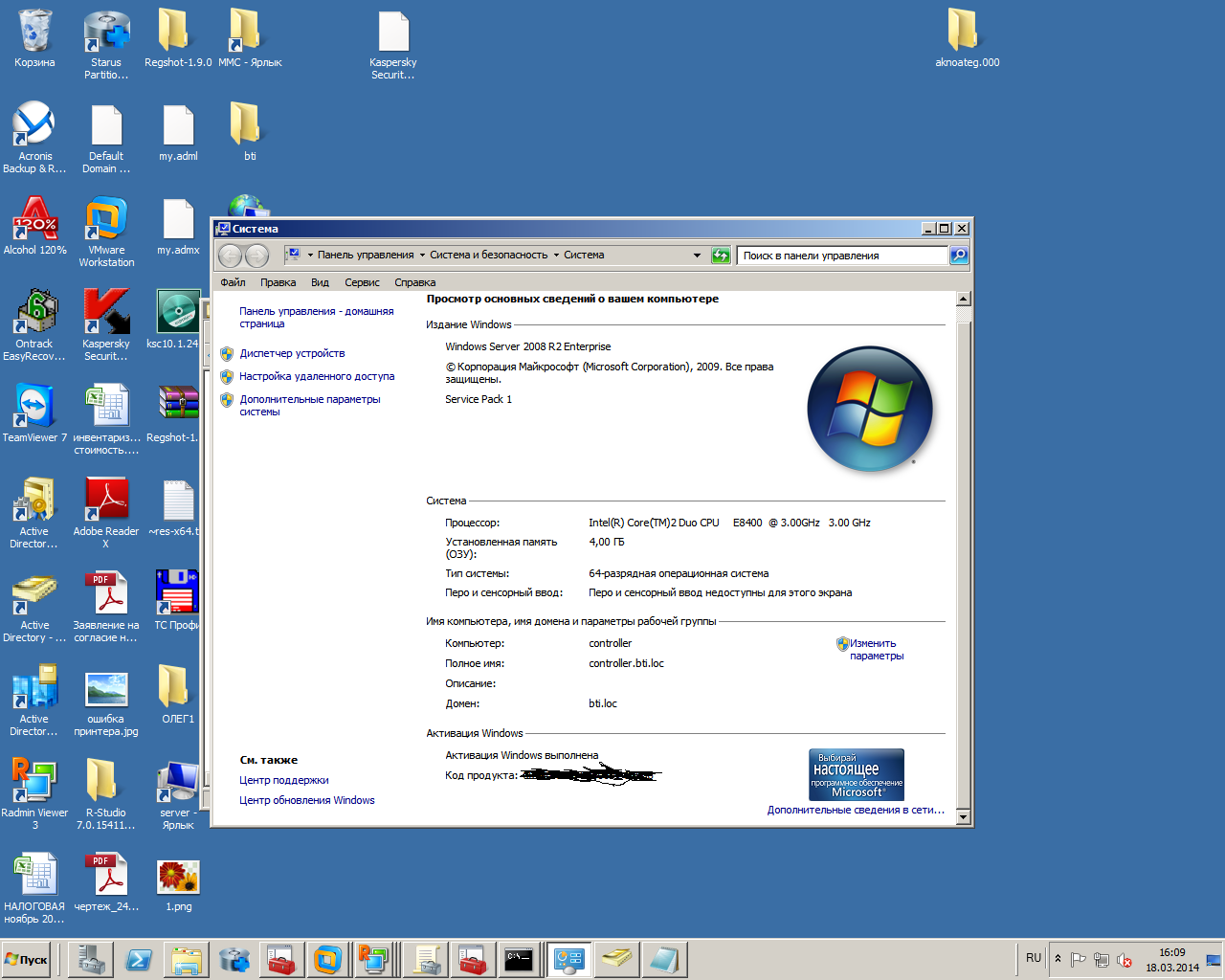
Task: Select the Radmin Viewer 3 shortcut
Action: (34, 792)
